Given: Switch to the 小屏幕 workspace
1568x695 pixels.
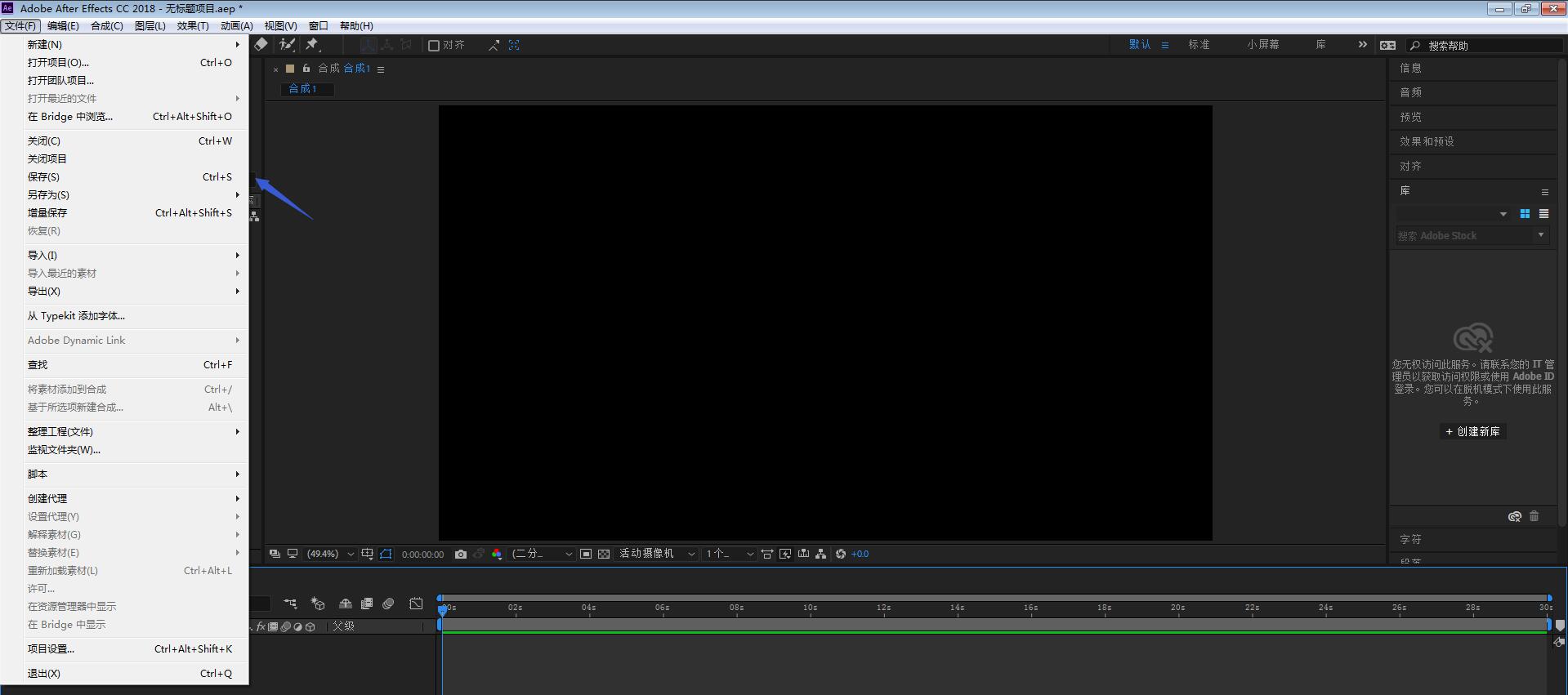Looking at the screenshot, I should click(x=1262, y=45).
